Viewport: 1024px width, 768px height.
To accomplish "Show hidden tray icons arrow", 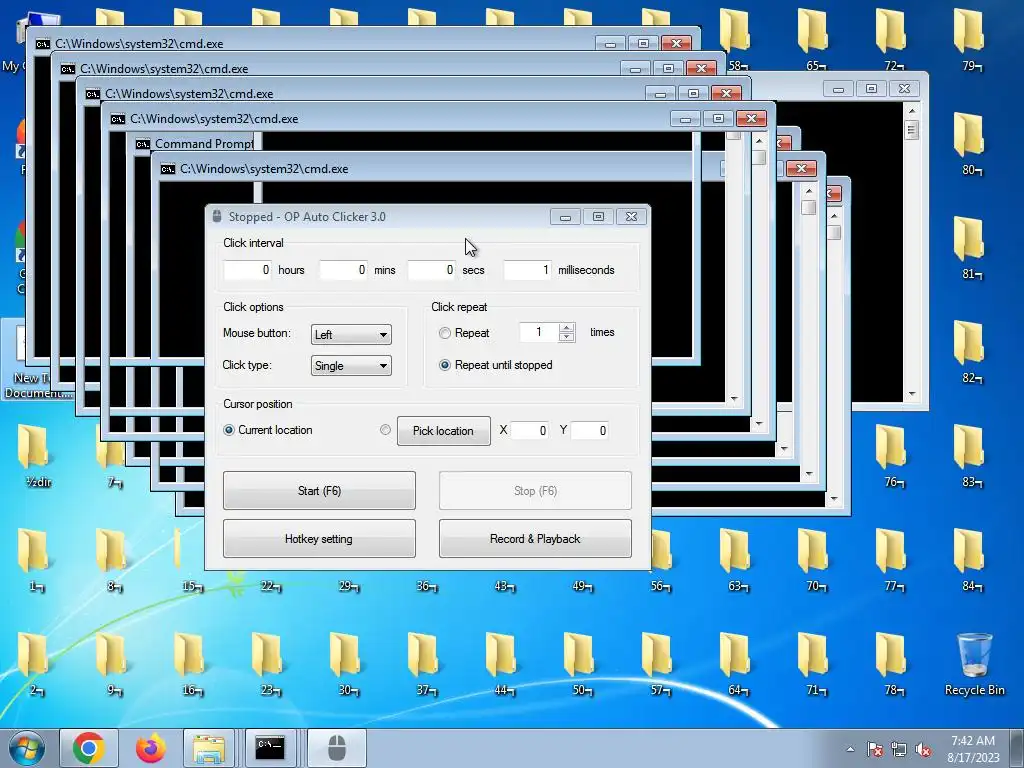I will (850, 749).
